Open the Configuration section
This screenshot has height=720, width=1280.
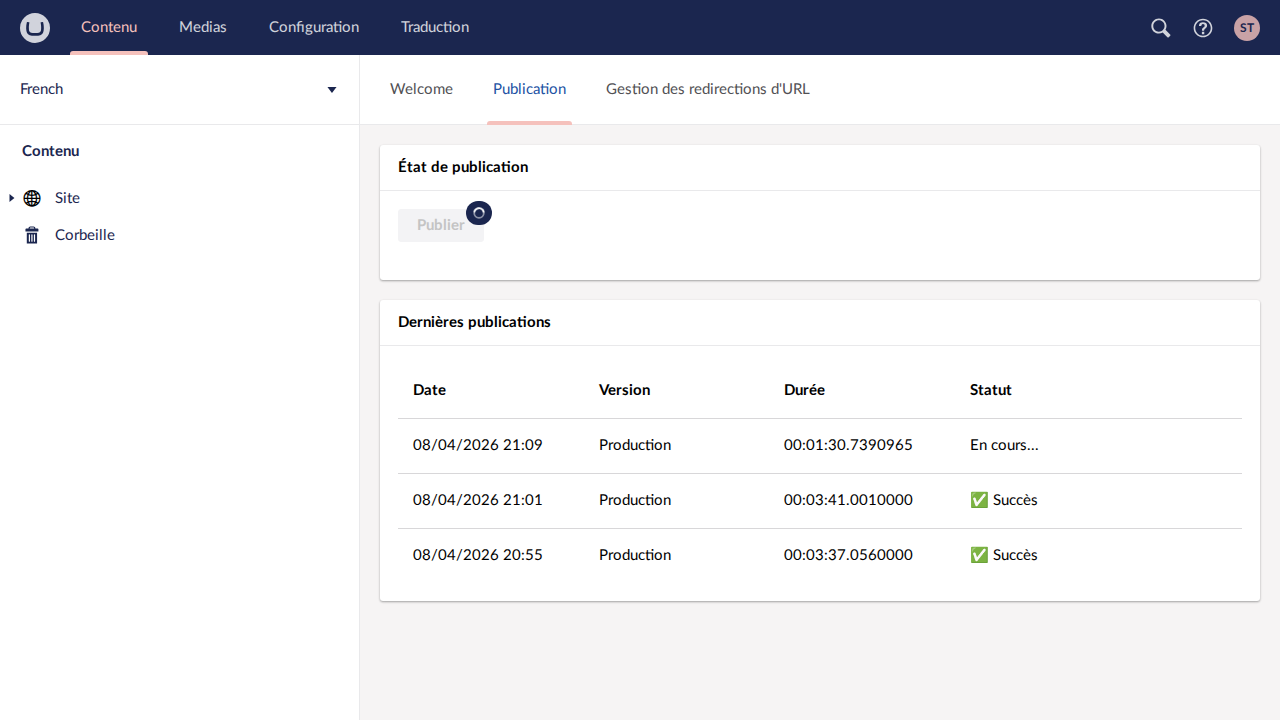314,27
